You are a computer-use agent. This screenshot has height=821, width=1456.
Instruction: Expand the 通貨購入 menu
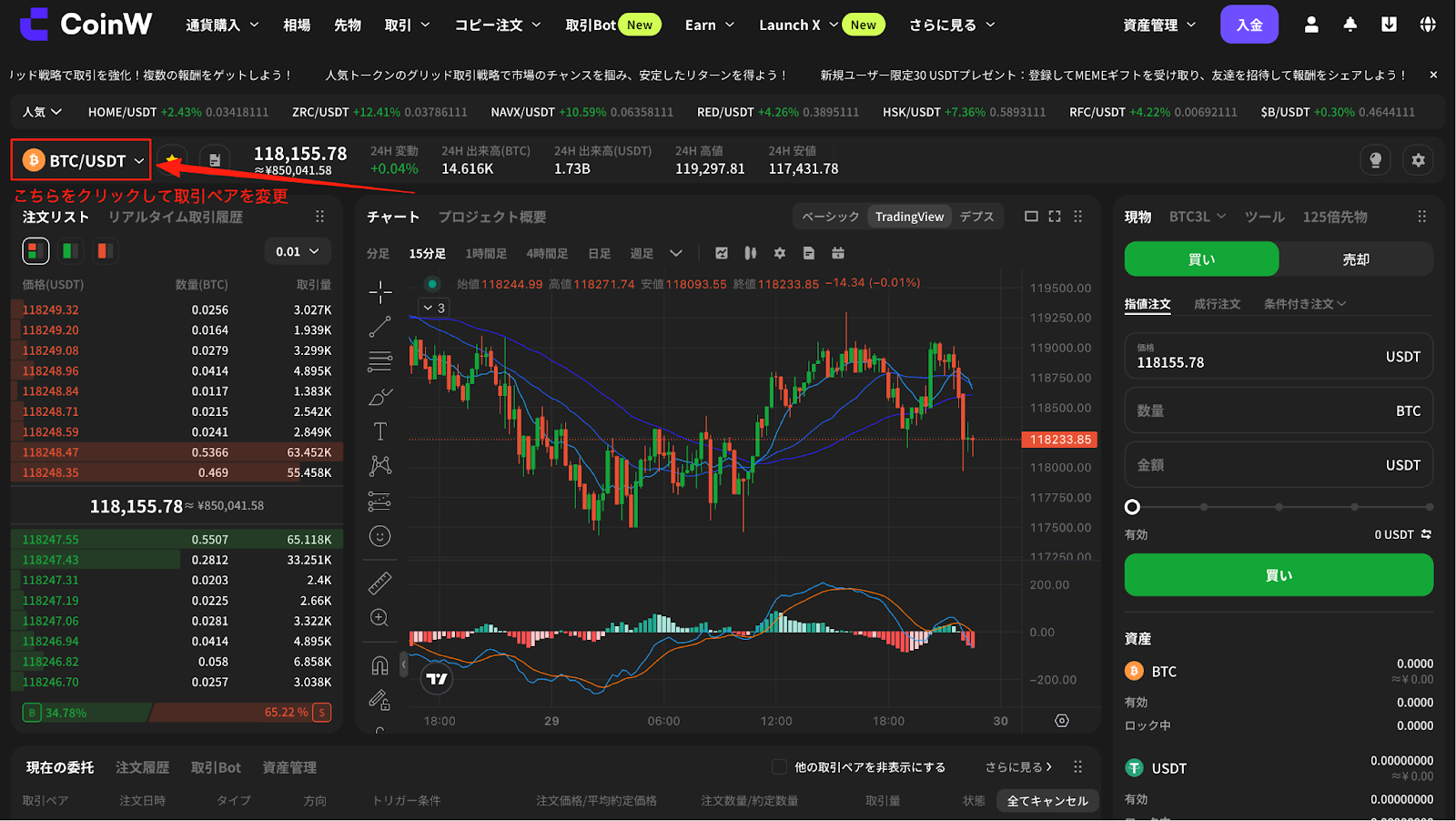222,25
